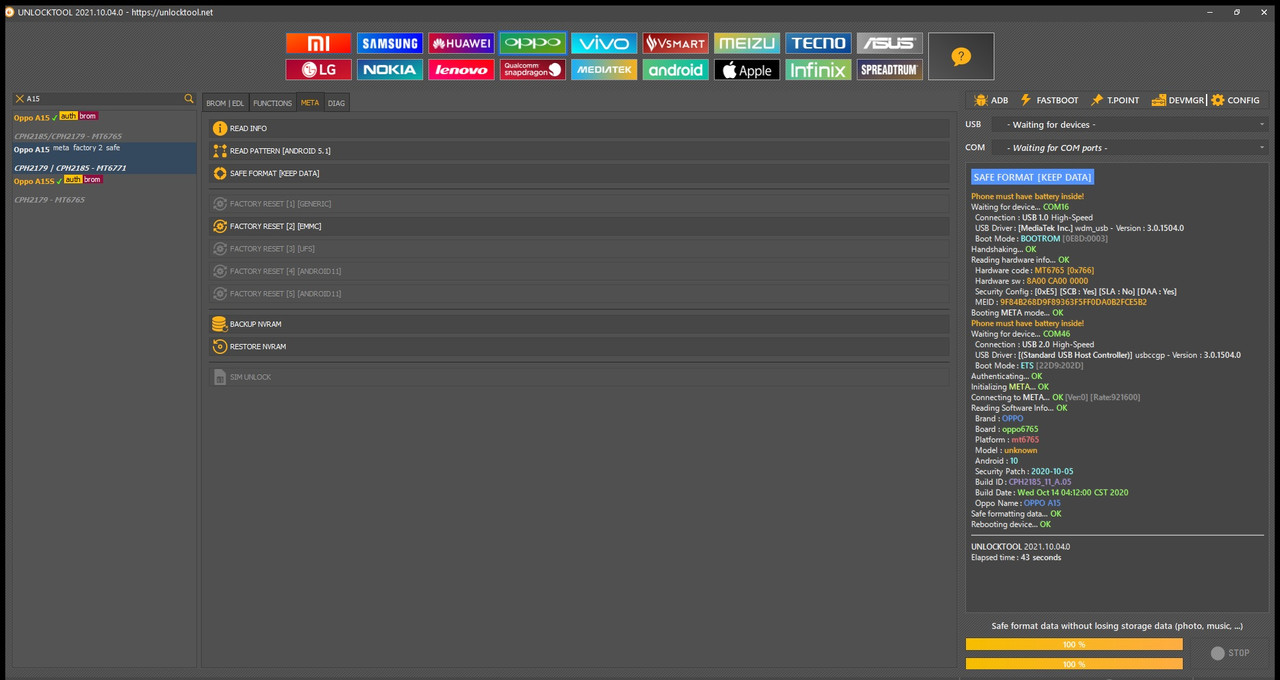Switch to the FUNCTIONS tab
1280x680 pixels.
point(272,103)
